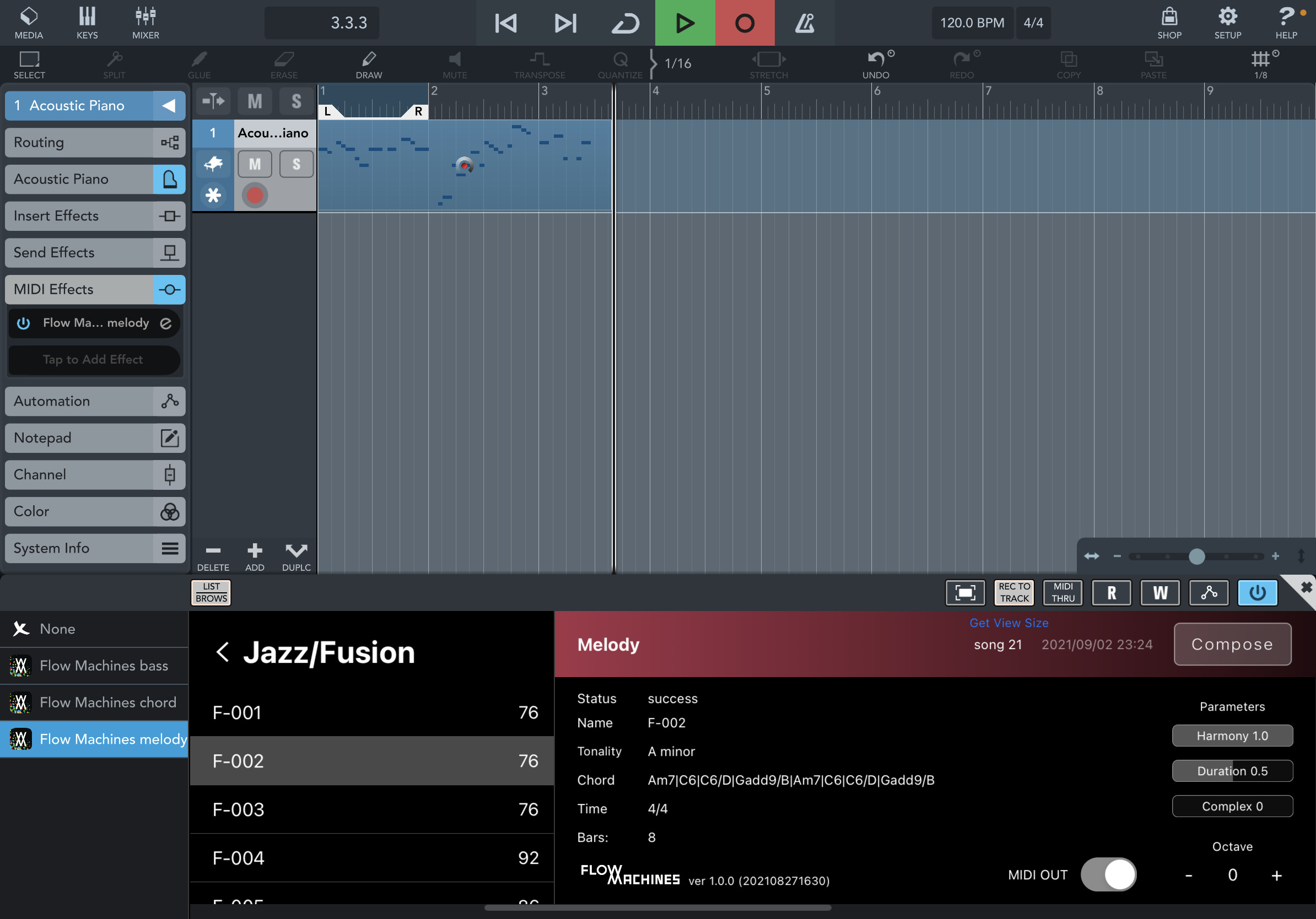Expand the Automation section
This screenshot has height=919, width=1316.
(95, 401)
